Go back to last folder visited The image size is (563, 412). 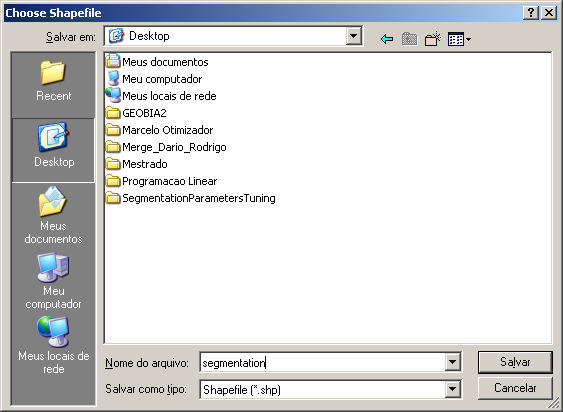tap(387, 38)
